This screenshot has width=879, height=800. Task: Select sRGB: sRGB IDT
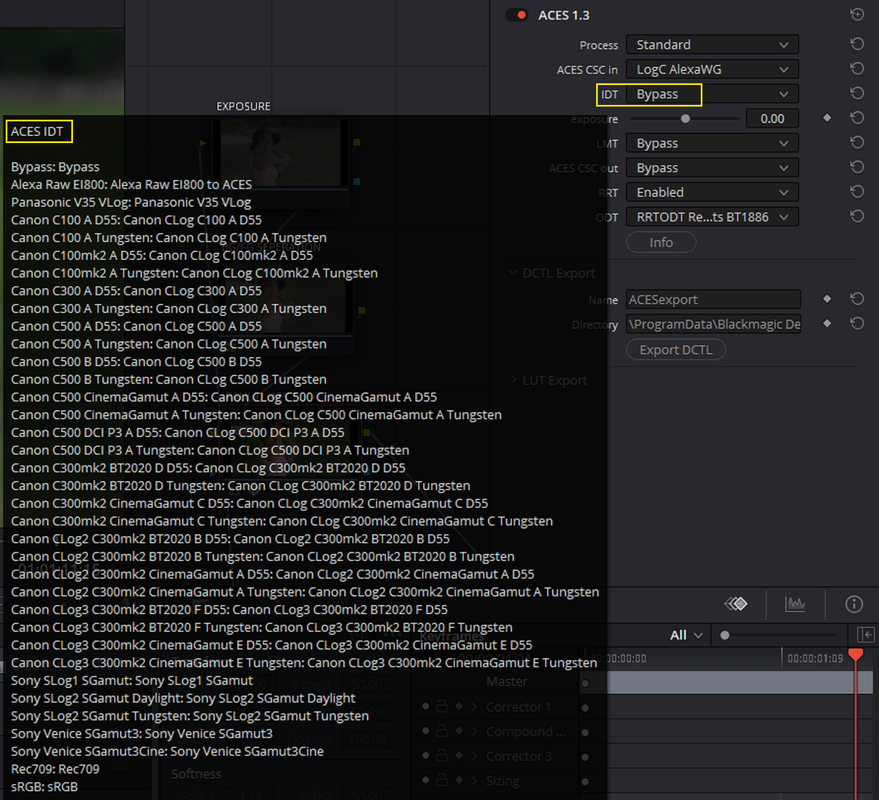click(44, 787)
